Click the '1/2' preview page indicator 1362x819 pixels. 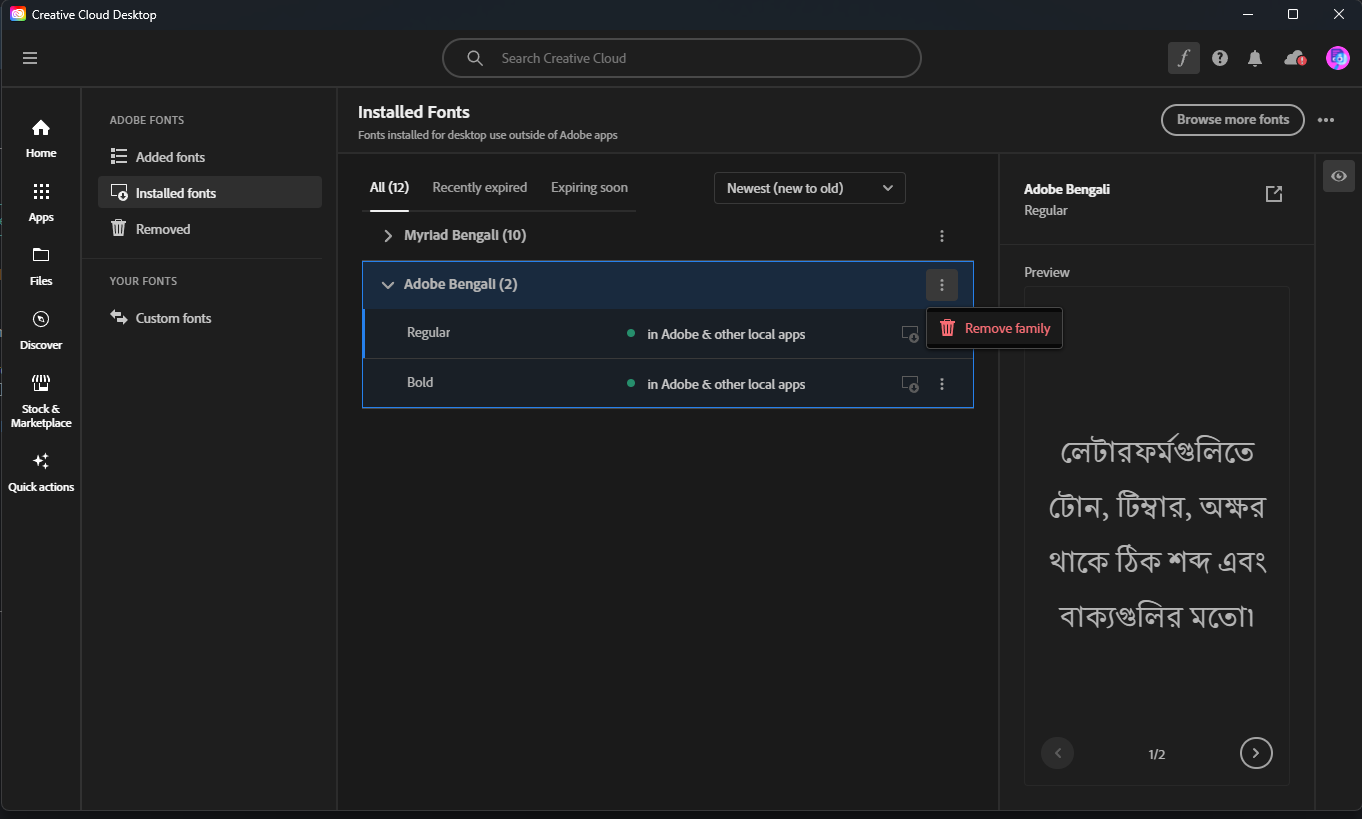click(1157, 755)
